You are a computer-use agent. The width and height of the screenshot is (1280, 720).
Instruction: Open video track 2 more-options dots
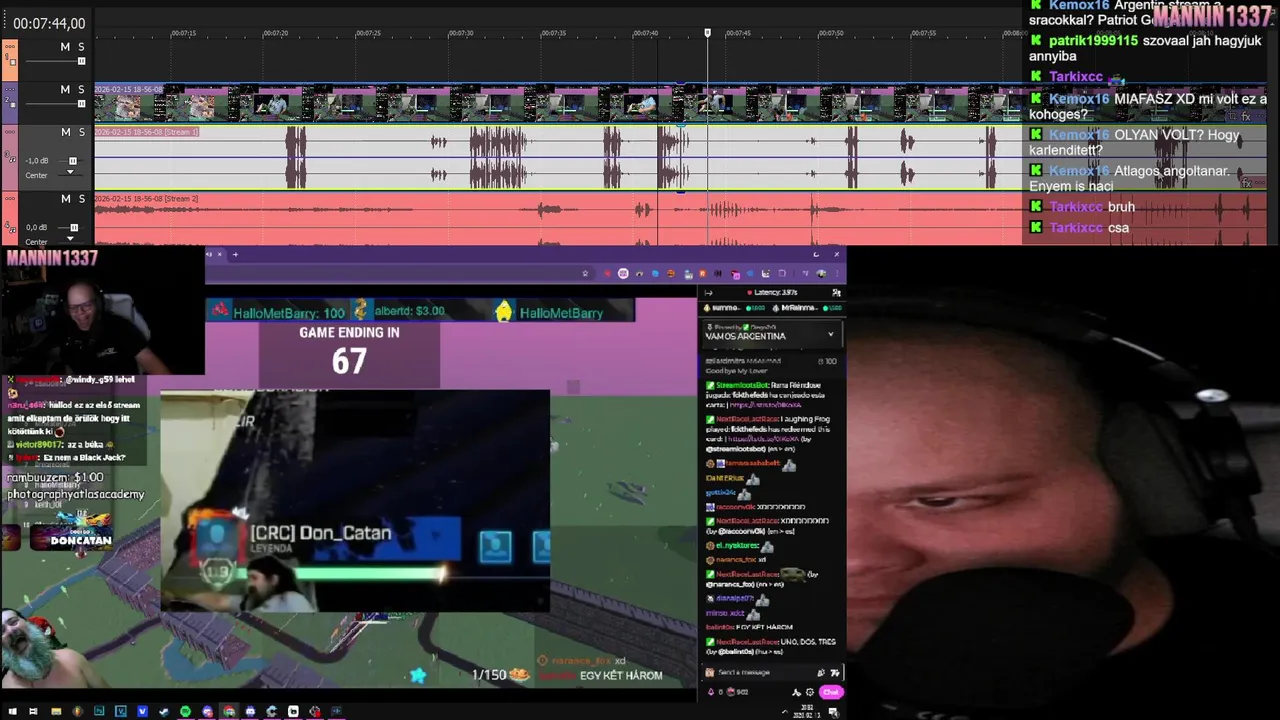(x=10, y=89)
